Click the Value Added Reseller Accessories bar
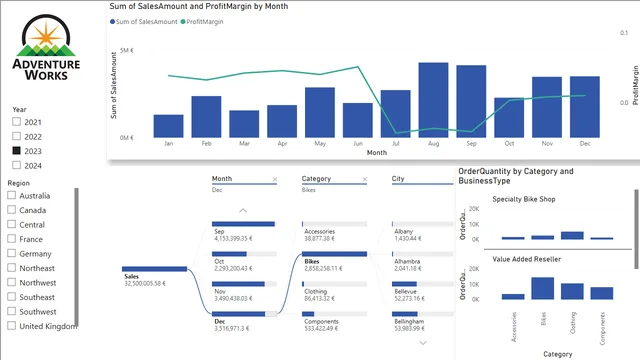Image resolution: width=640 pixels, height=360 pixels. [x=513, y=297]
